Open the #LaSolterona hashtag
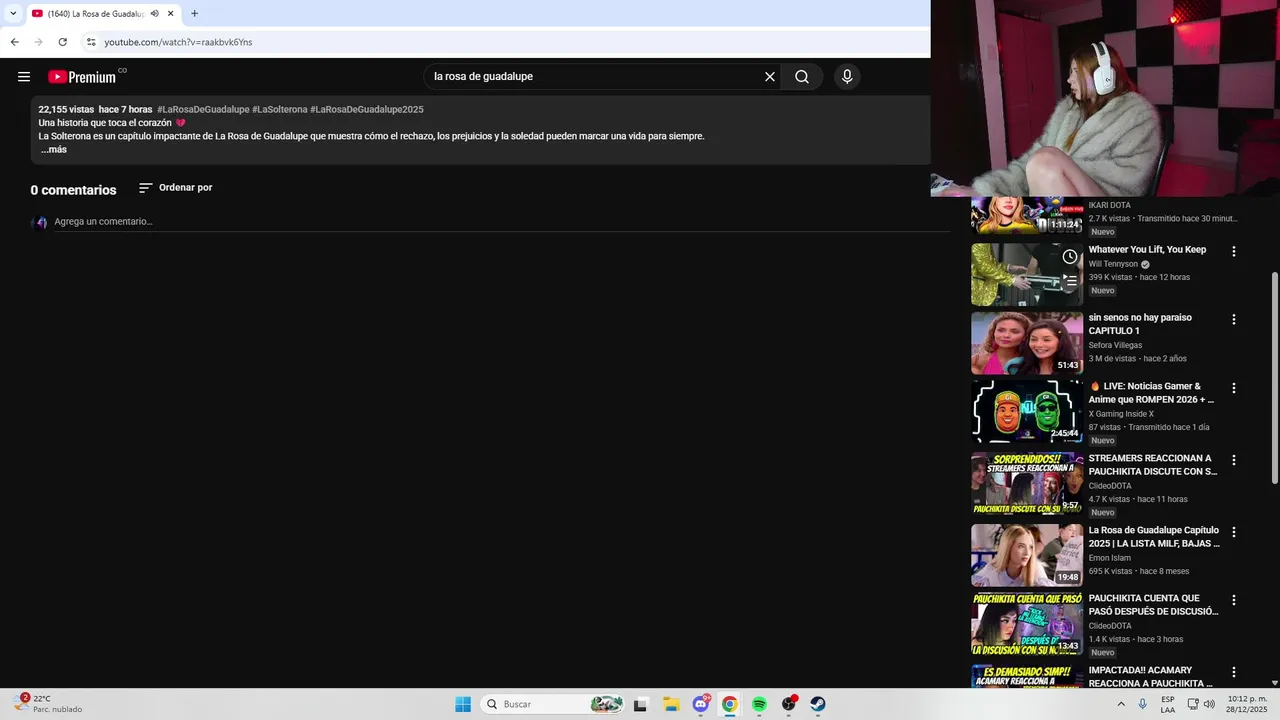This screenshot has width=1280, height=720. tap(280, 109)
